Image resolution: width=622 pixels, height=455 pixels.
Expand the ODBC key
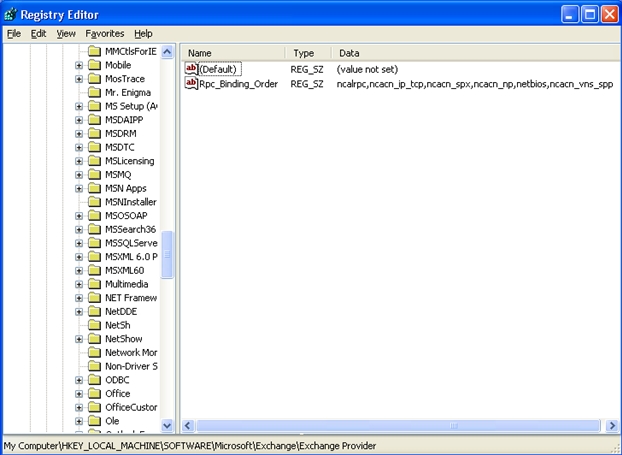(x=79, y=380)
